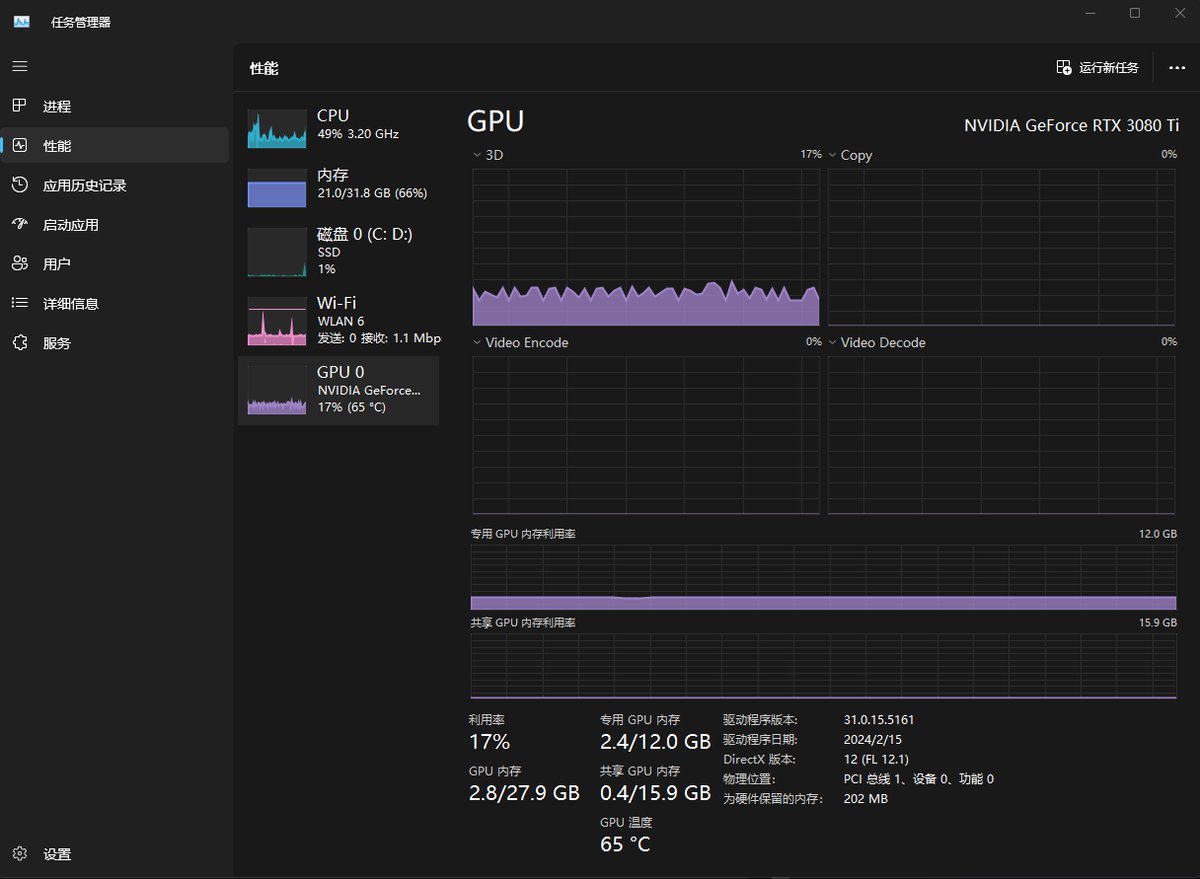Click the 2.8/27.9 GB GPU memory value
1200x879 pixels.
point(524,793)
